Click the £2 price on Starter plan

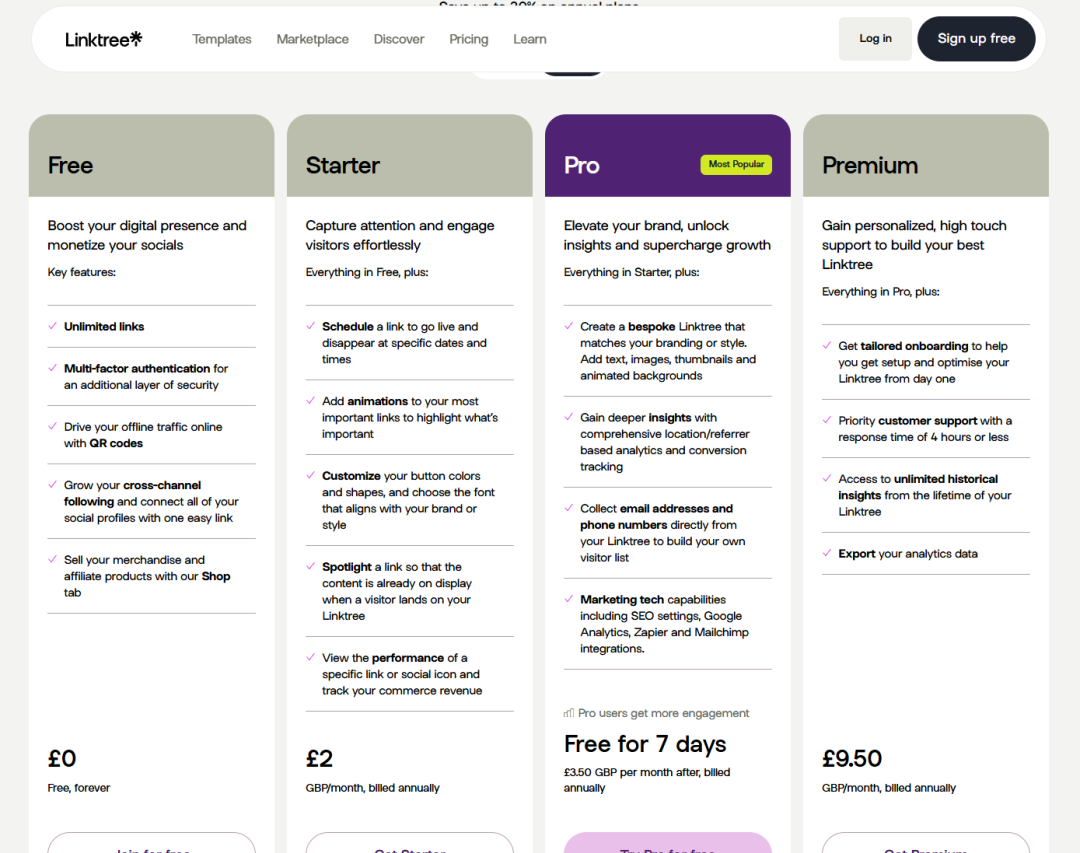320,759
